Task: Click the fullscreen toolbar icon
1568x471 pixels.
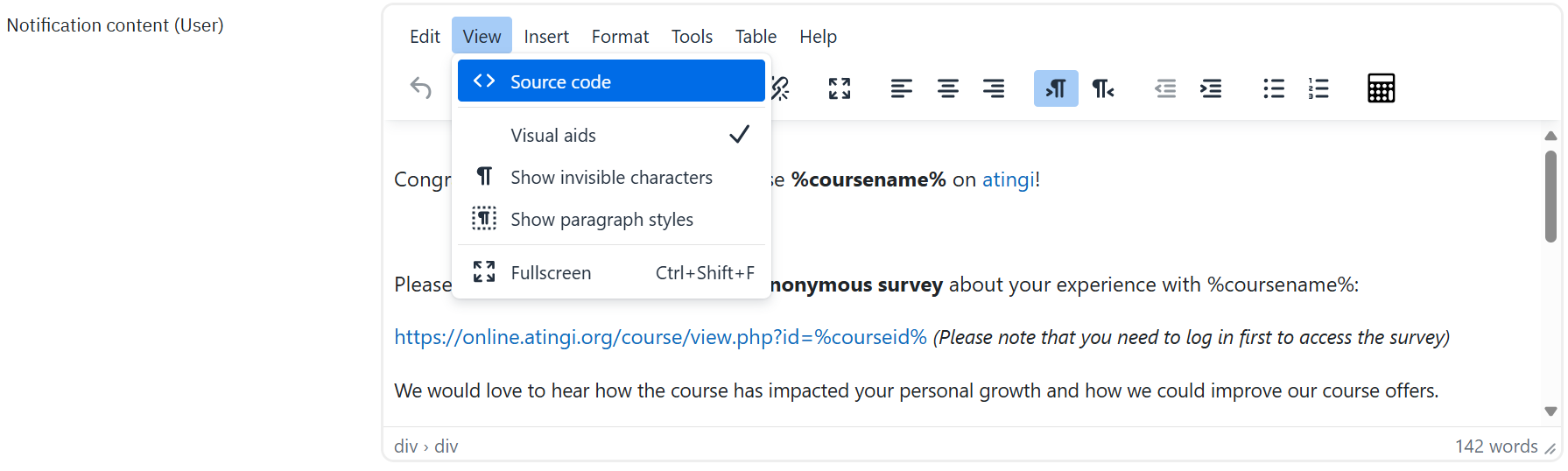Action: click(x=840, y=88)
